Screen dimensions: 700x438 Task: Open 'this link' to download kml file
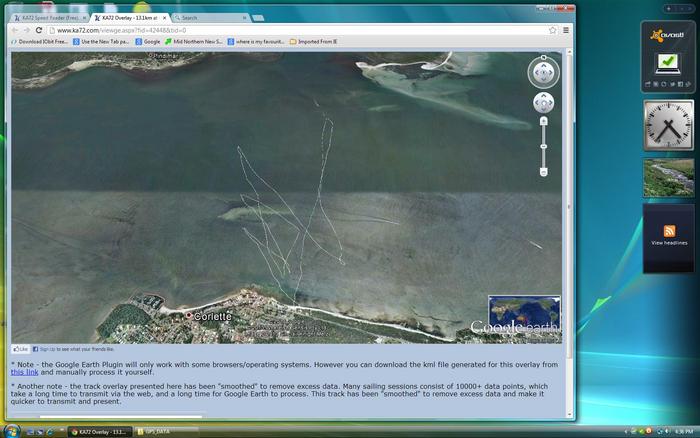(25, 372)
